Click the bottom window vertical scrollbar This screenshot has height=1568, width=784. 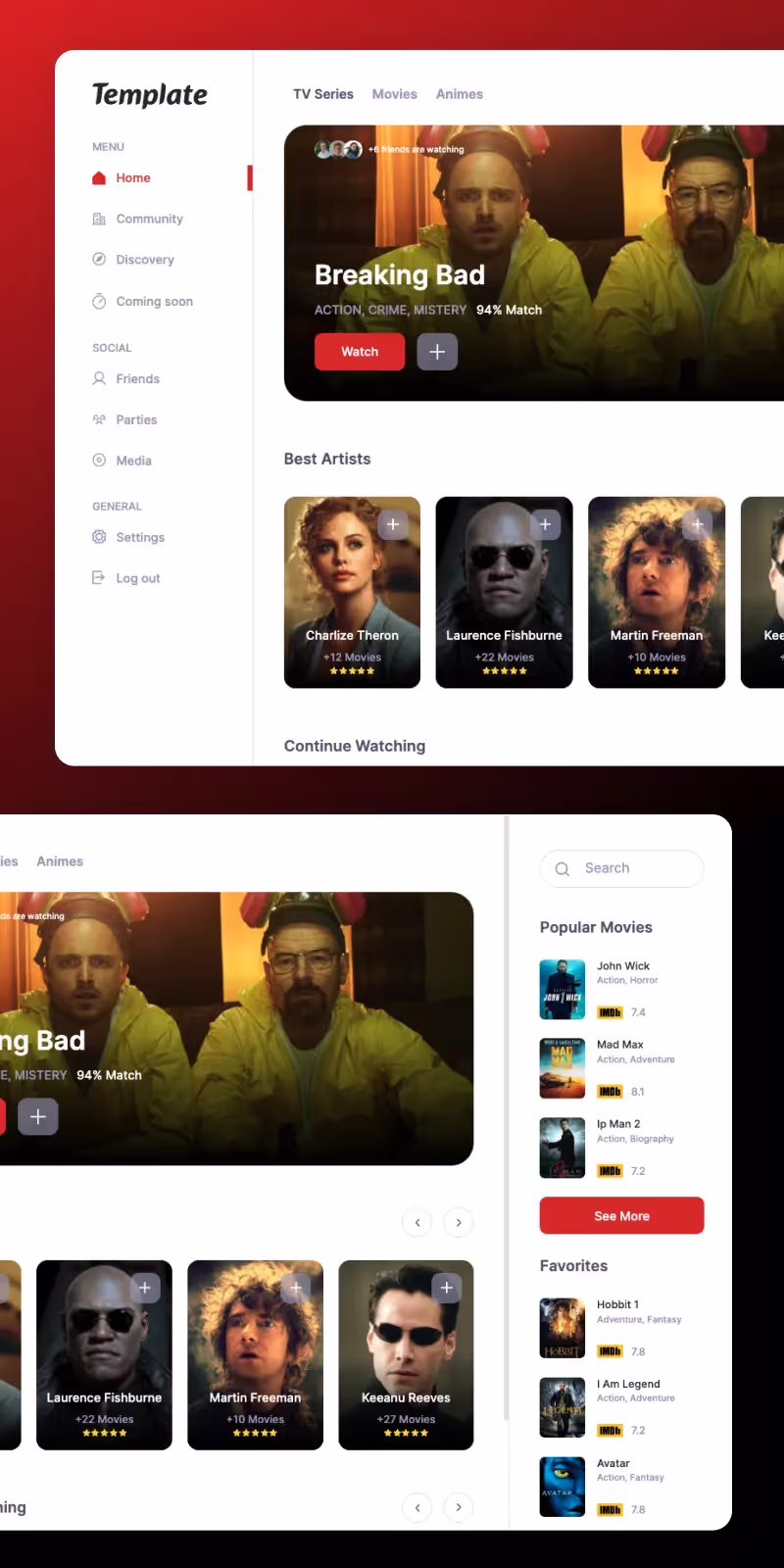pyautogui.click(x=507, y=1117)
